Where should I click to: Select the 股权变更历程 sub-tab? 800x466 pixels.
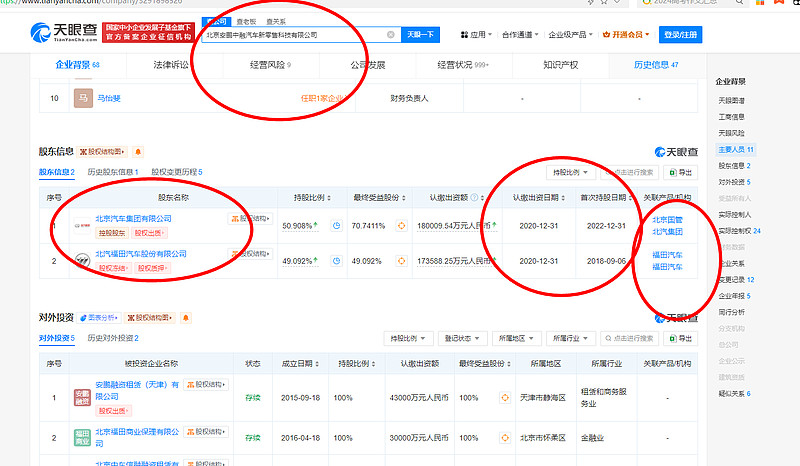(x=177, y=172)
